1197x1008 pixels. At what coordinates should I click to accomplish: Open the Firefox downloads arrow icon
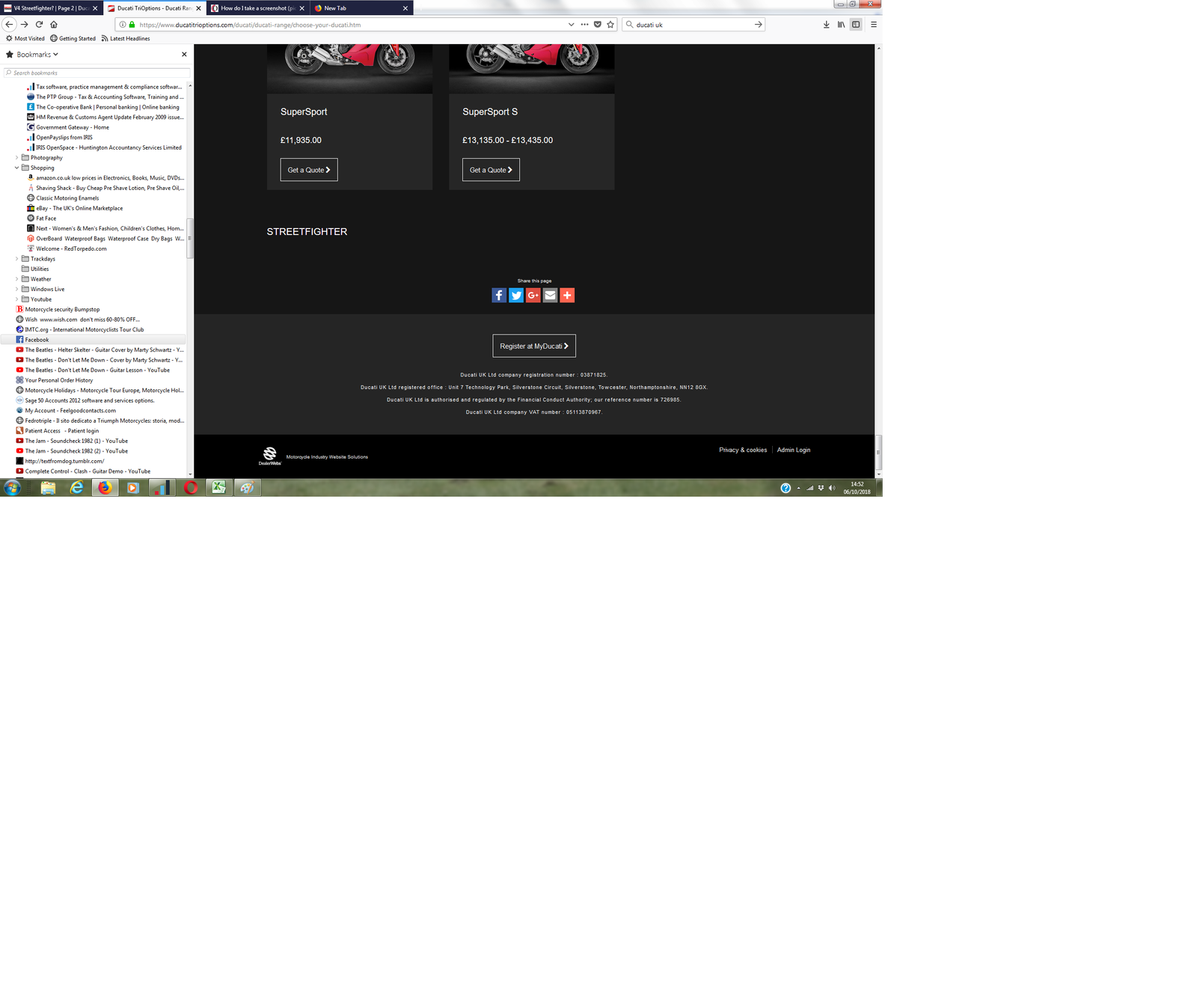tap(826, 25)
